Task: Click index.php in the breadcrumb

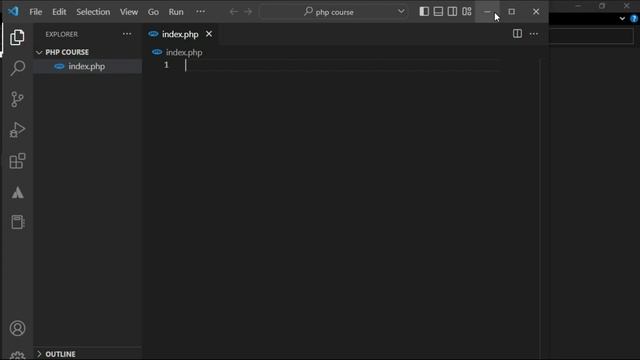Action: click(x=184, y=52)
